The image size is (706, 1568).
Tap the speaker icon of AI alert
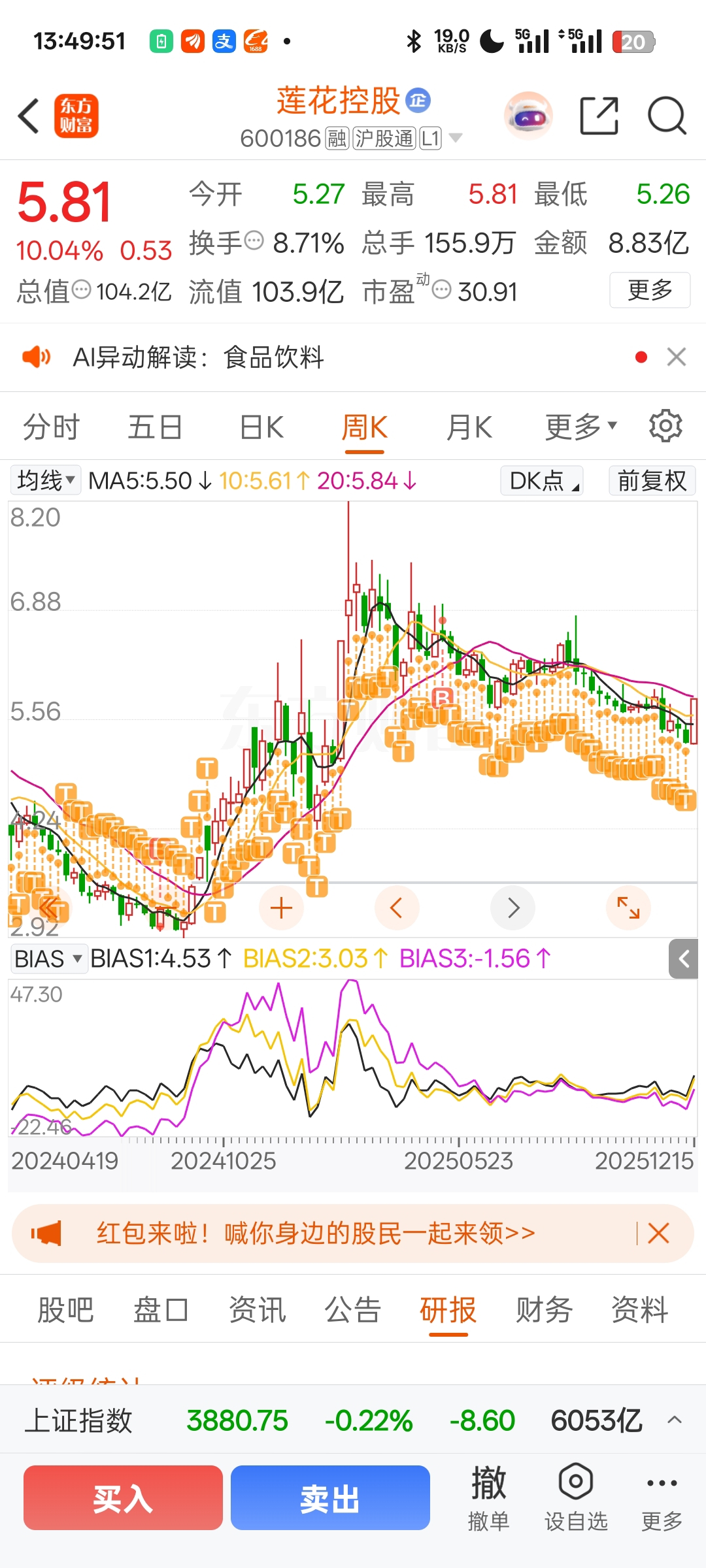click(37, 357)
